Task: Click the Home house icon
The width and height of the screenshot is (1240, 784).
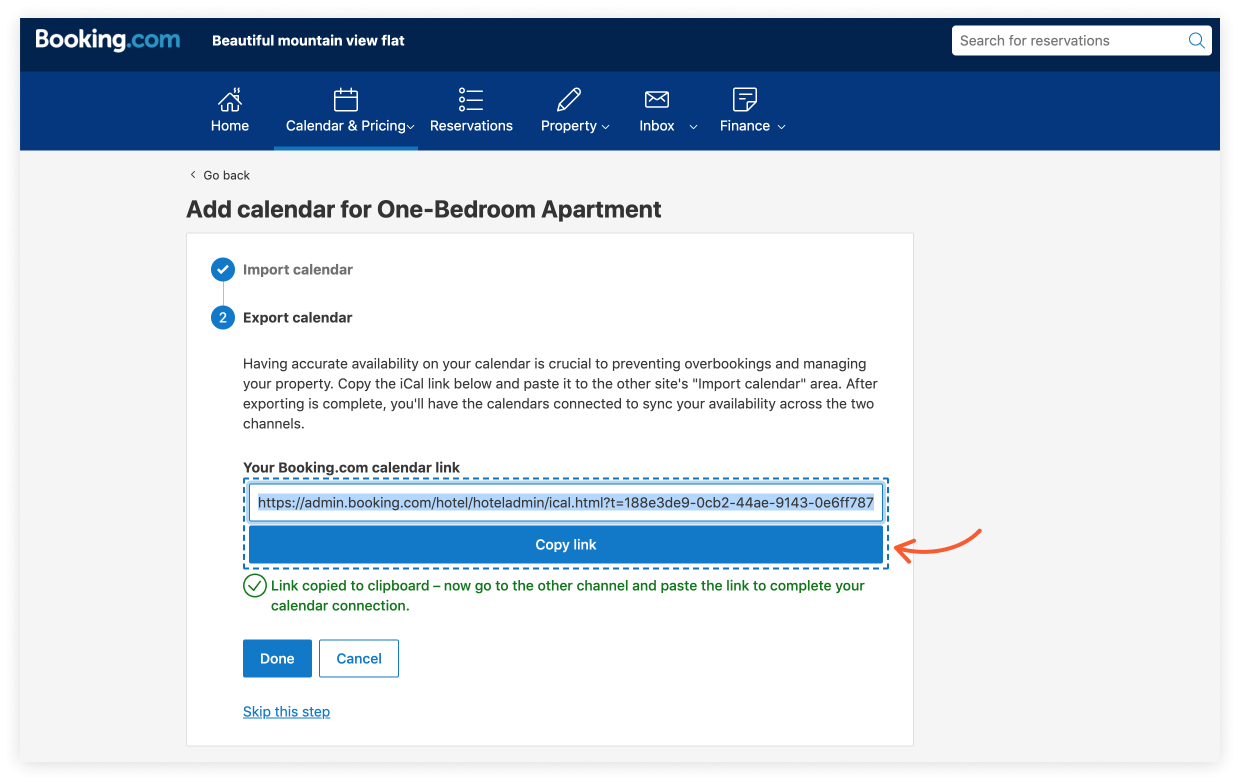Action: point(230,100)
